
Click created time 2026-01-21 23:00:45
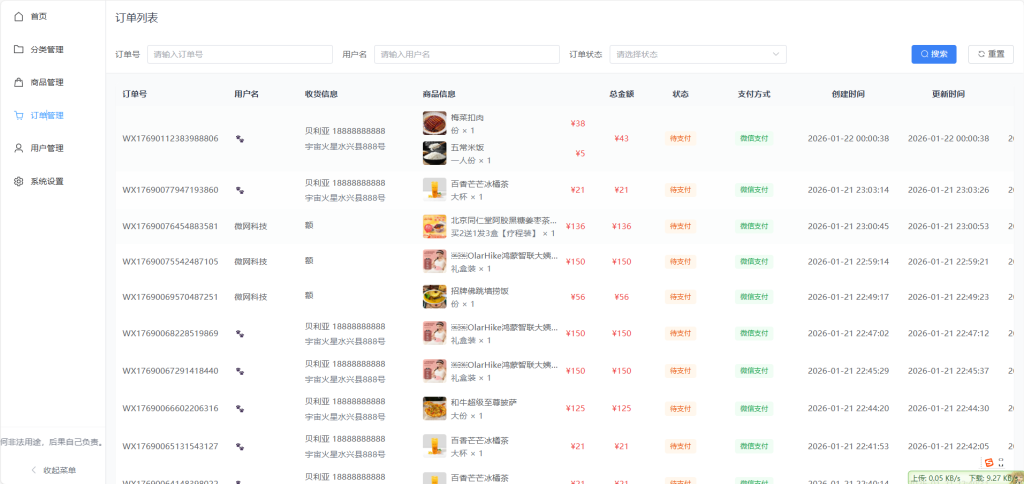848,226
